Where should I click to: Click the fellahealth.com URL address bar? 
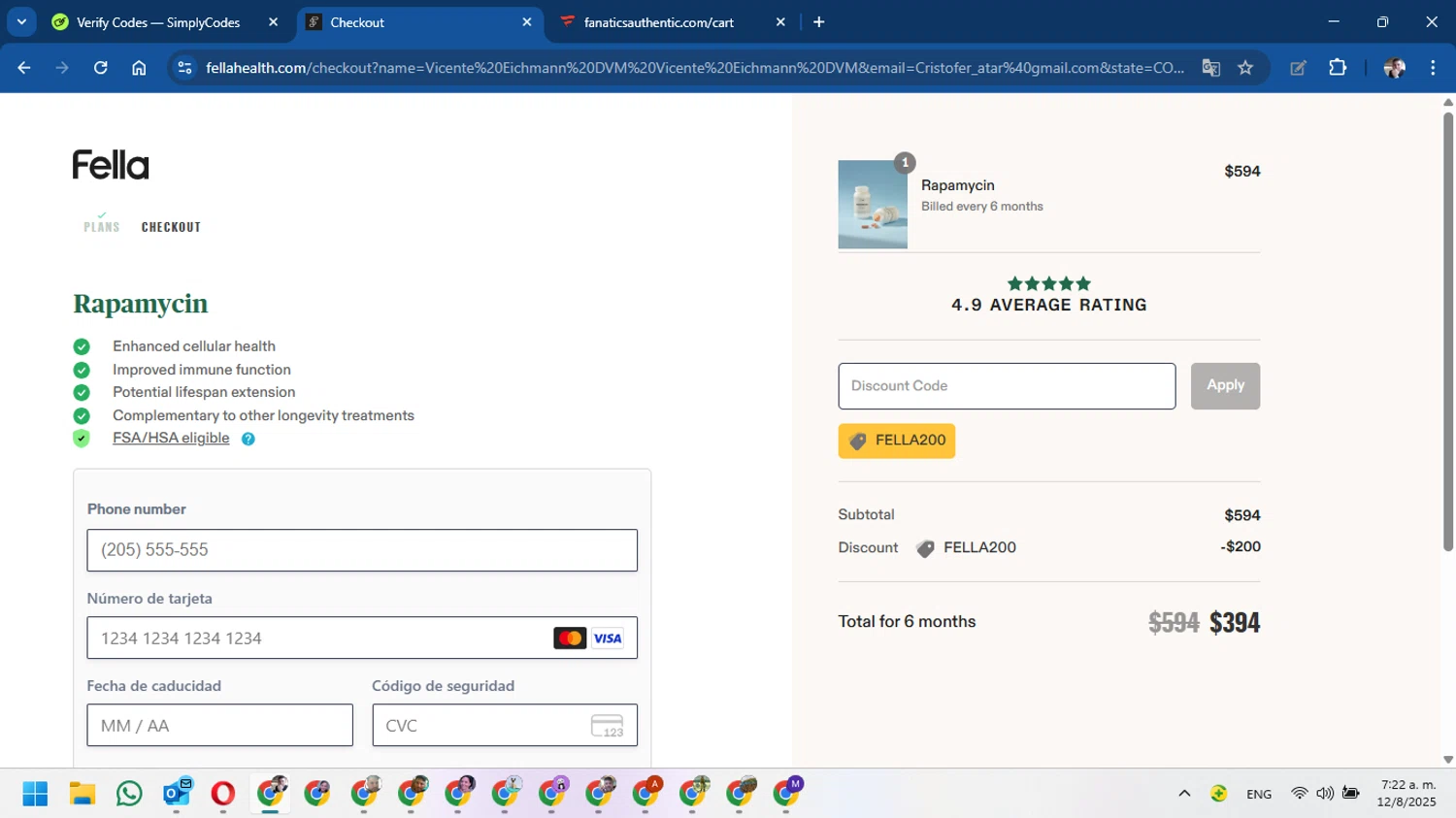point(695,68)
